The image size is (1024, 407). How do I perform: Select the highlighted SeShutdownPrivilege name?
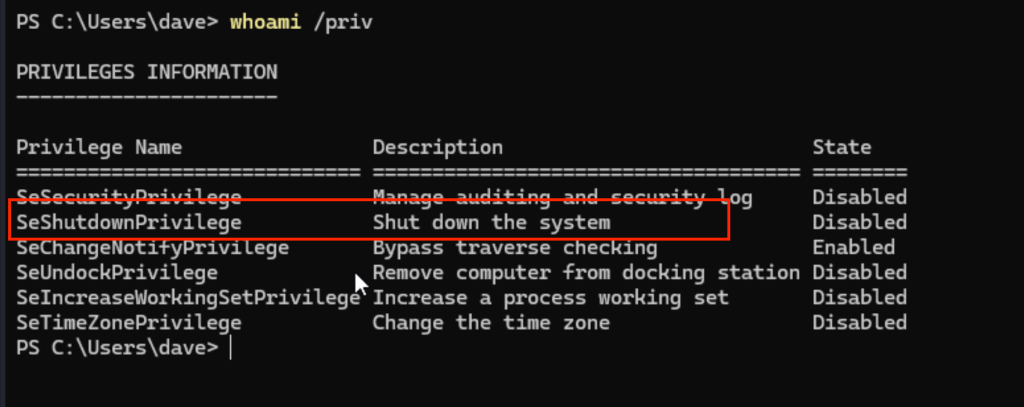(x=128, y=222)
